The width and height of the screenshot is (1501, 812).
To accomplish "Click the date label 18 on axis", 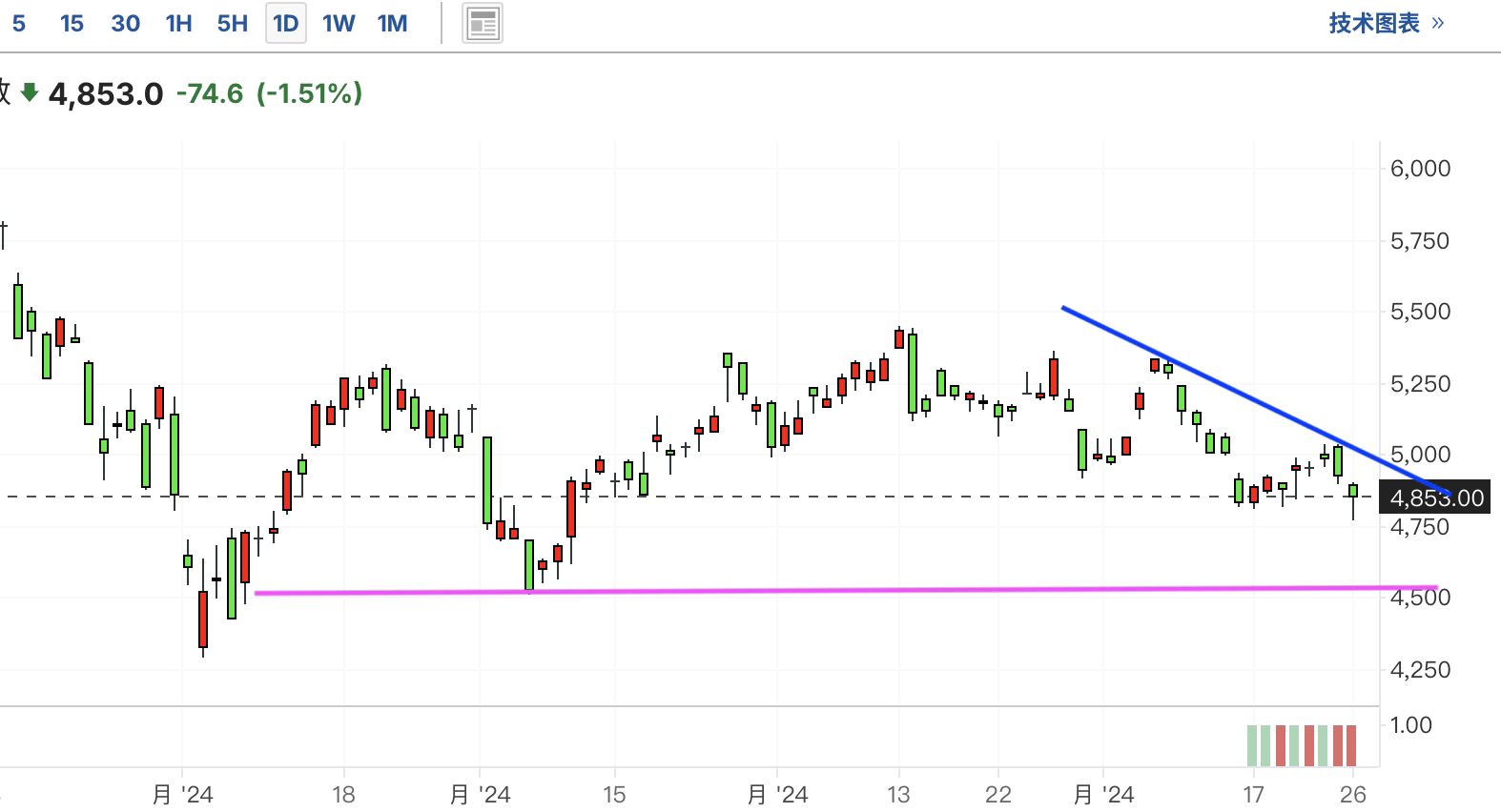I will 343,794.
